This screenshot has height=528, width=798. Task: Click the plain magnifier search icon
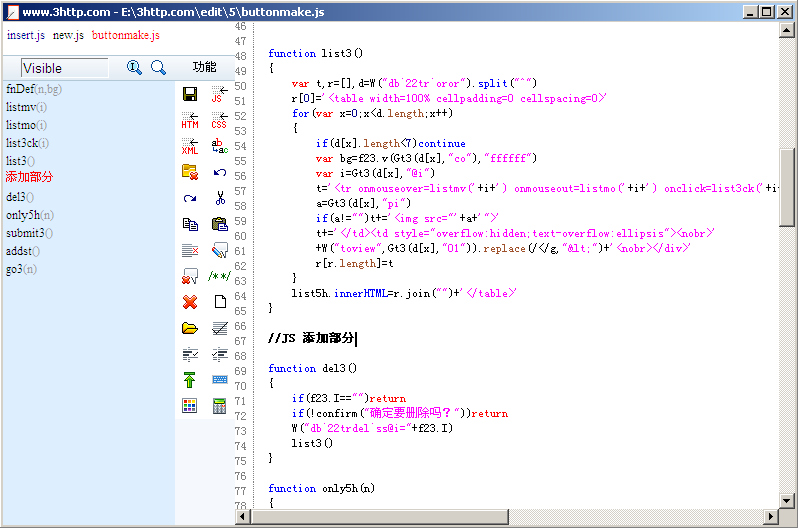click(158, 67)
